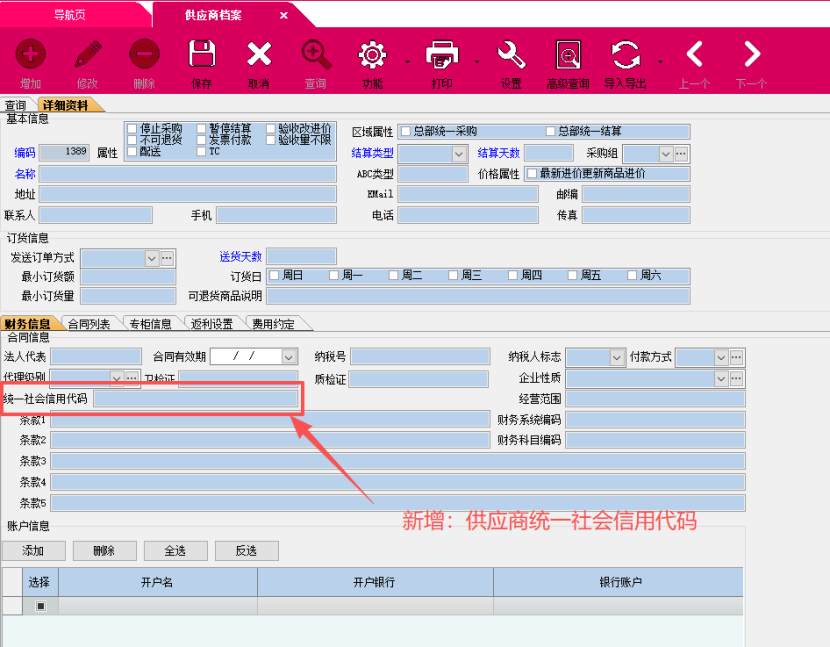Open 付款方式 dropdown
Image resolution: width=830 pixels, height=647 pixels.
721,358
